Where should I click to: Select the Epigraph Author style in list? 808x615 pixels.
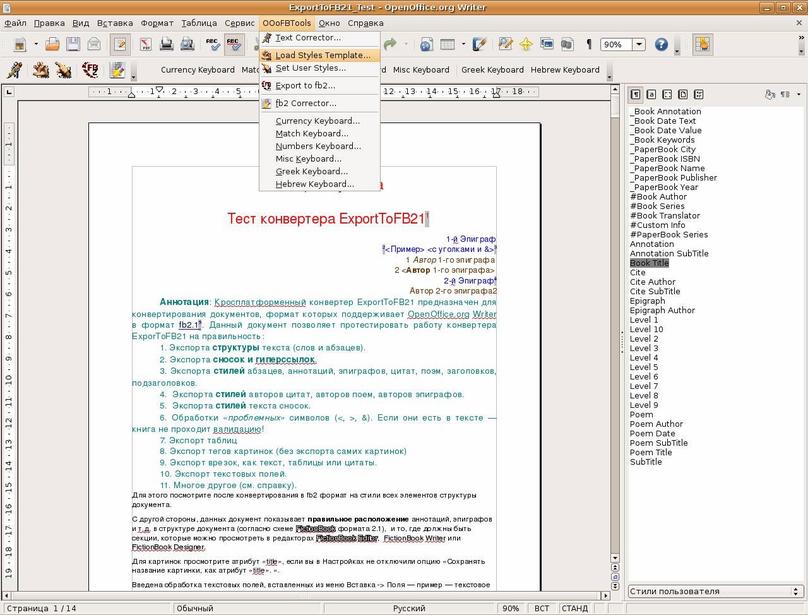662,310
